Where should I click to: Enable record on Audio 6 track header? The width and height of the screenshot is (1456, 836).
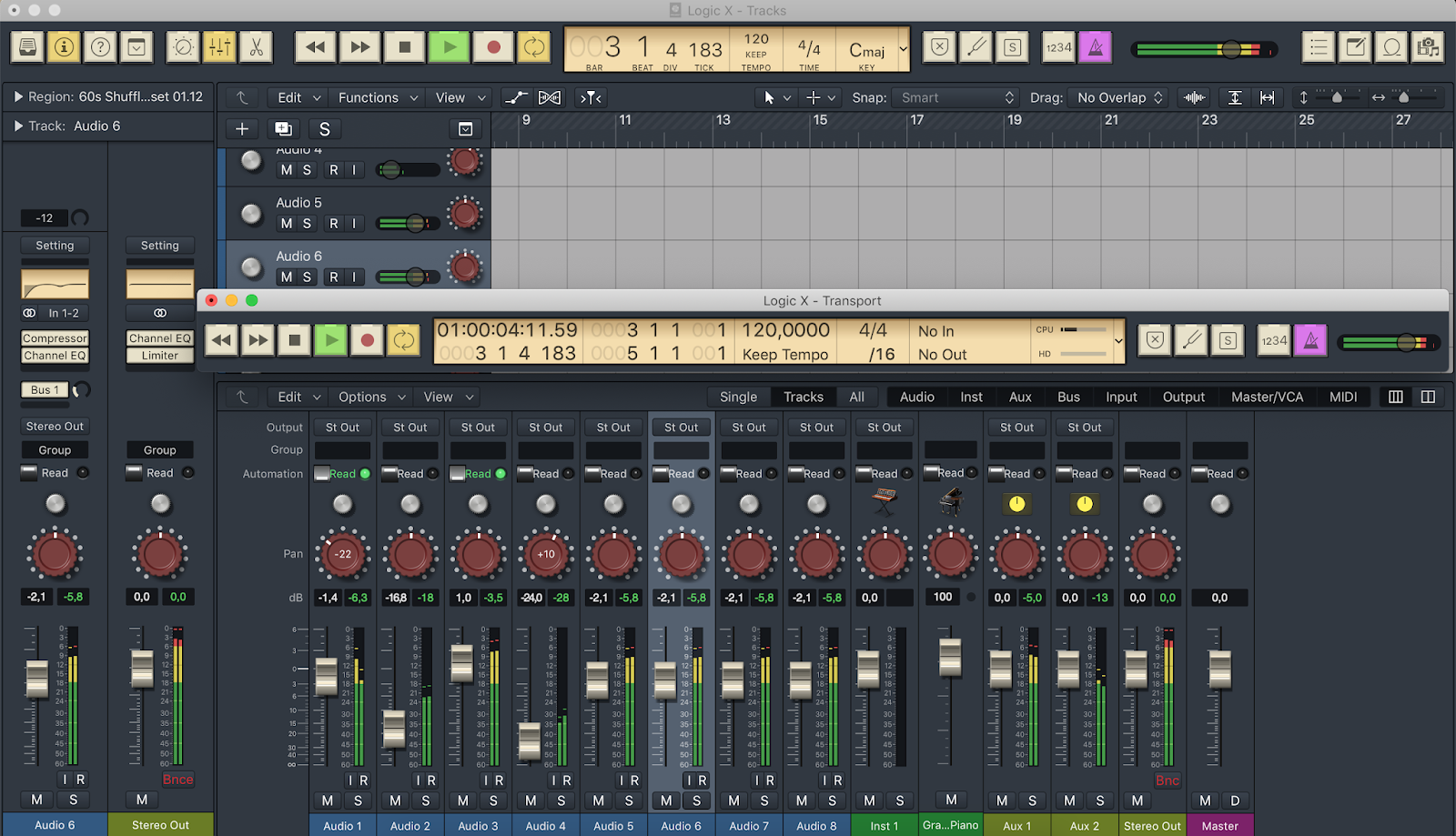click(x=334, y=277)
